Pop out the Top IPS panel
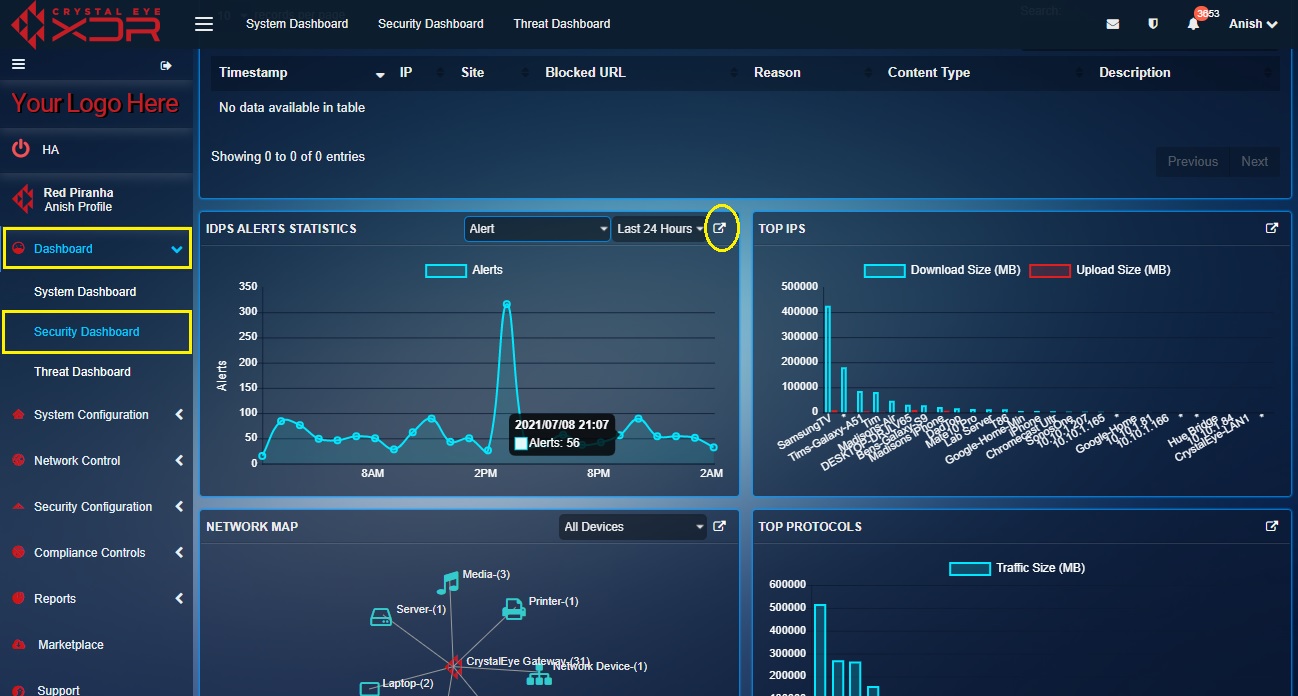This screenshot has width=1298, height=696. pyautogui.click(x=1272, y=228)
